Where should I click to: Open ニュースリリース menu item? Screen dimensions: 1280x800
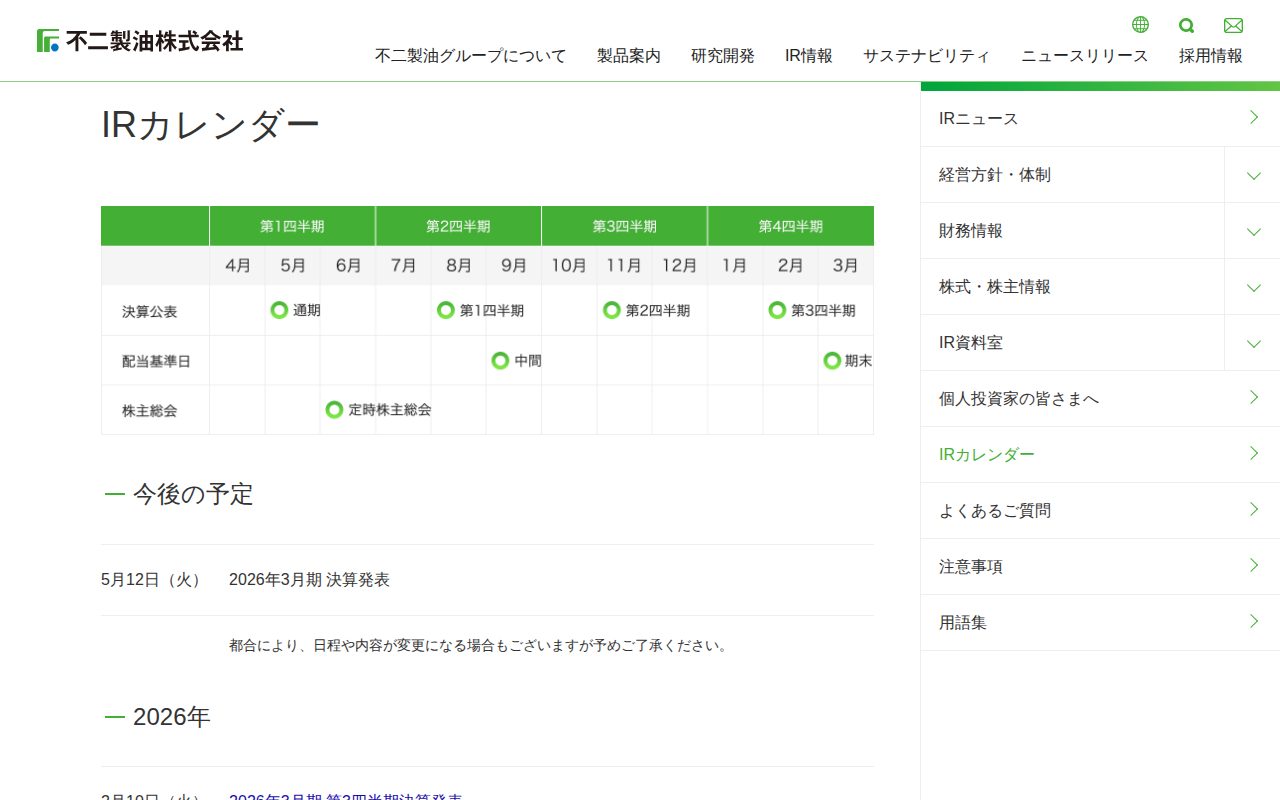coord(1085,56)
